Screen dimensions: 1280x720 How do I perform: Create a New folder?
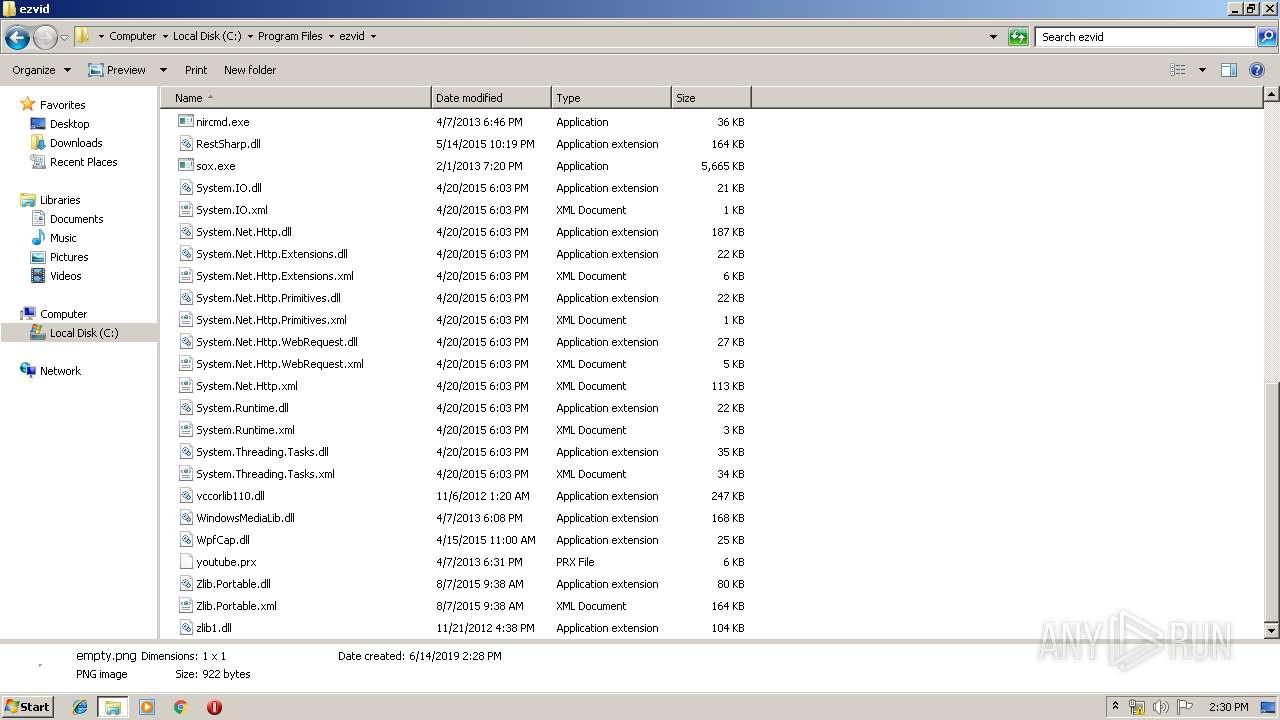pos(250,70)
